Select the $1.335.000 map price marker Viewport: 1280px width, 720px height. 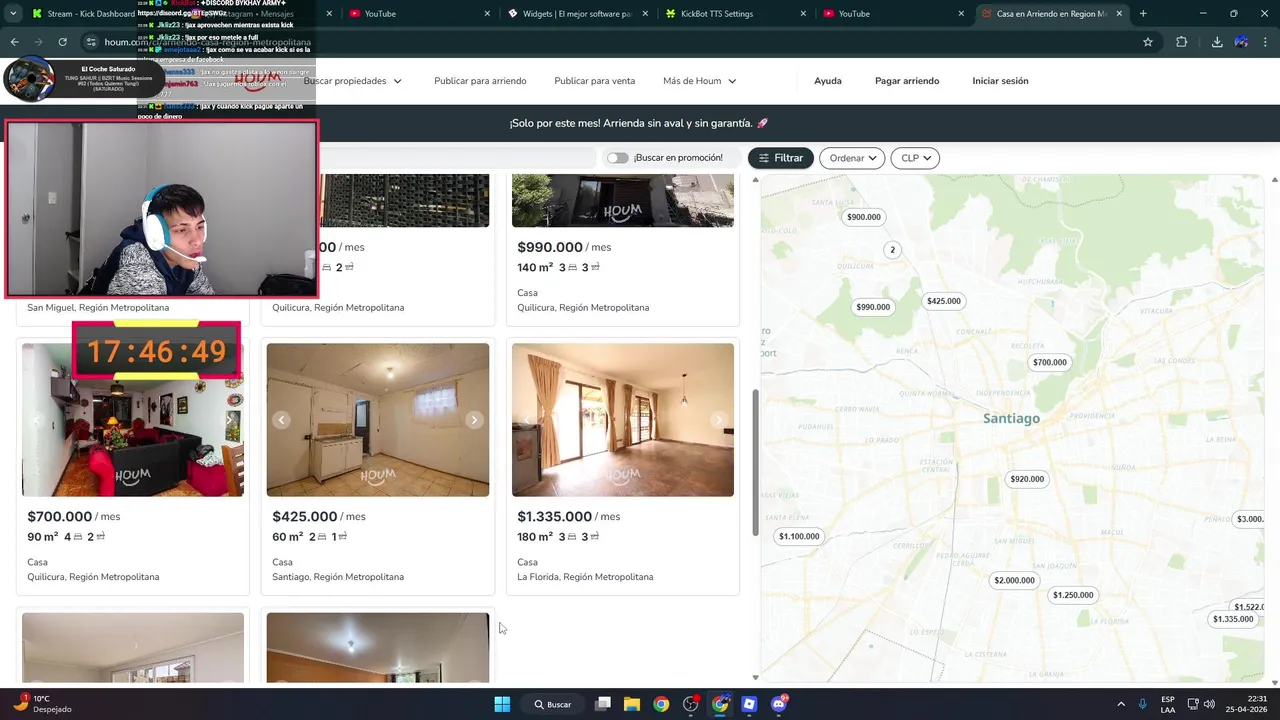[x=1233, y=619]
